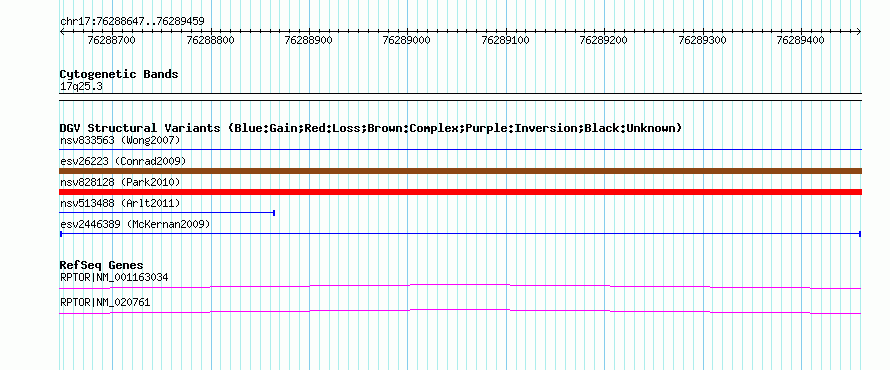Click the 76288900 ruler coordinate
Screen dimensions: 890x370
pyautogui.click(x=309, y=40)
